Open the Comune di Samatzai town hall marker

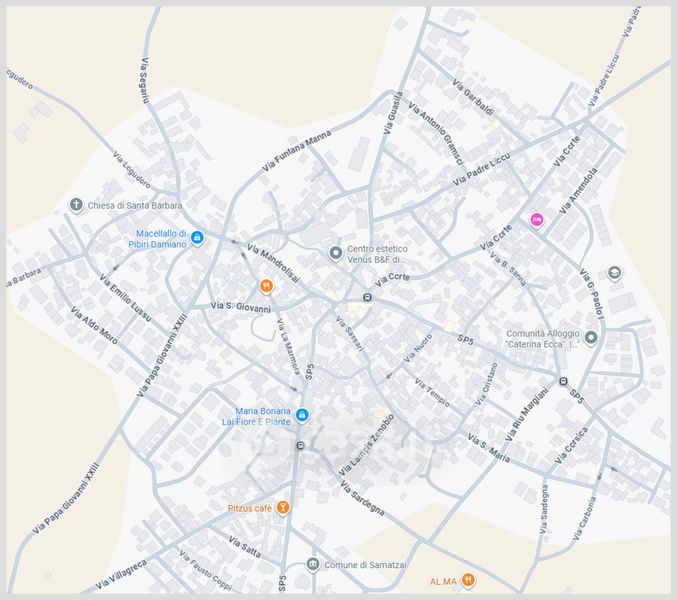[313, 565]
